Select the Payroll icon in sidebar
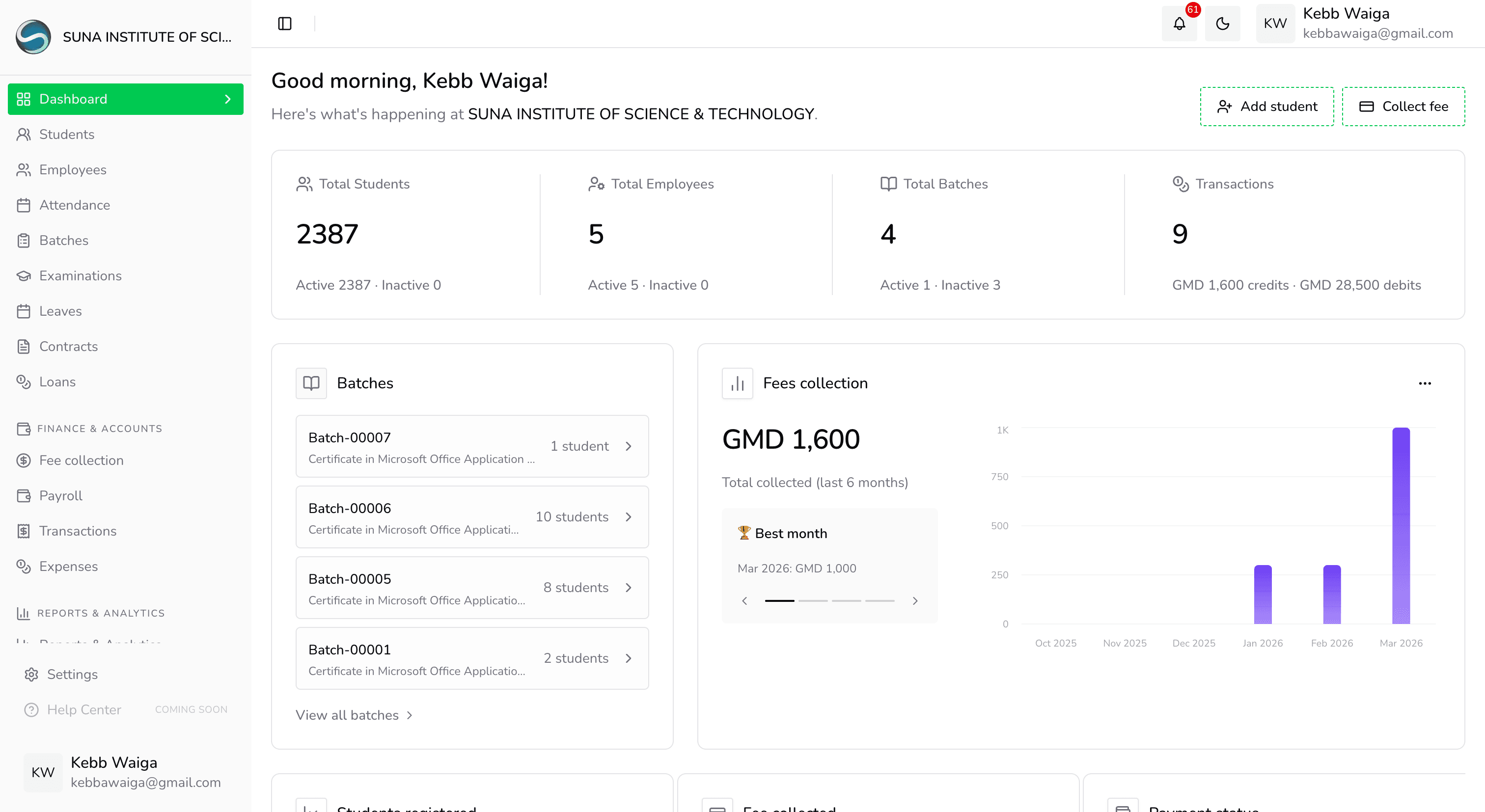 (x=24, y=496)
